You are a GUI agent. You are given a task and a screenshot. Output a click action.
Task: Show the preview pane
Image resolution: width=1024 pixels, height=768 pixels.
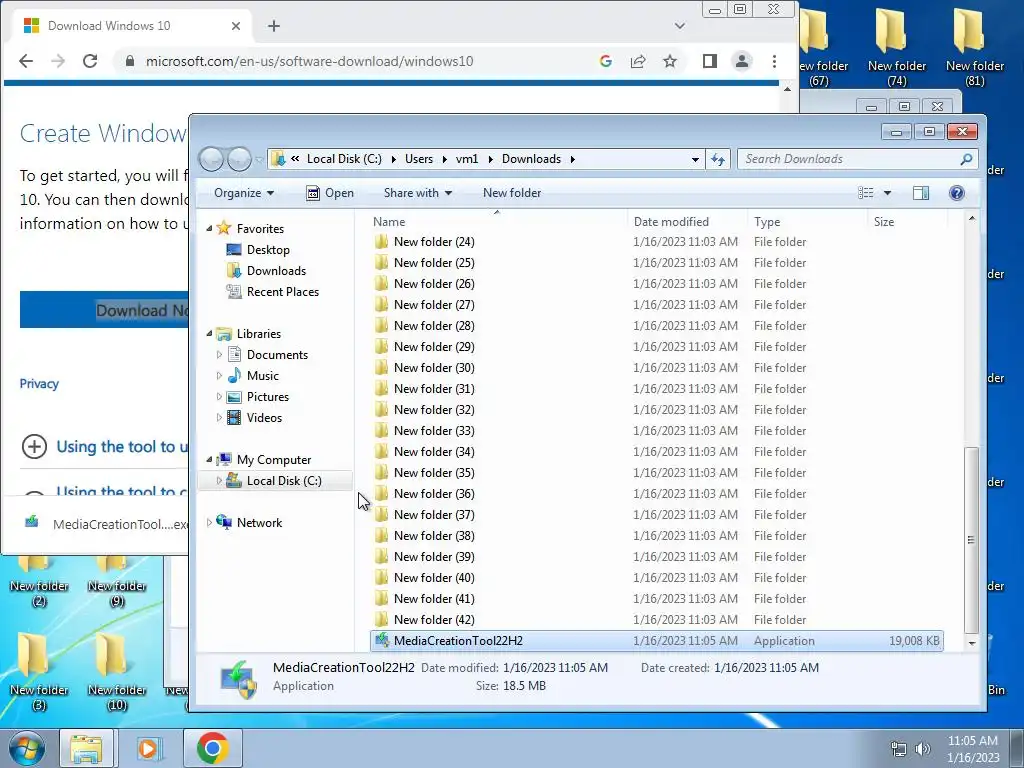[x=921, y=193]
